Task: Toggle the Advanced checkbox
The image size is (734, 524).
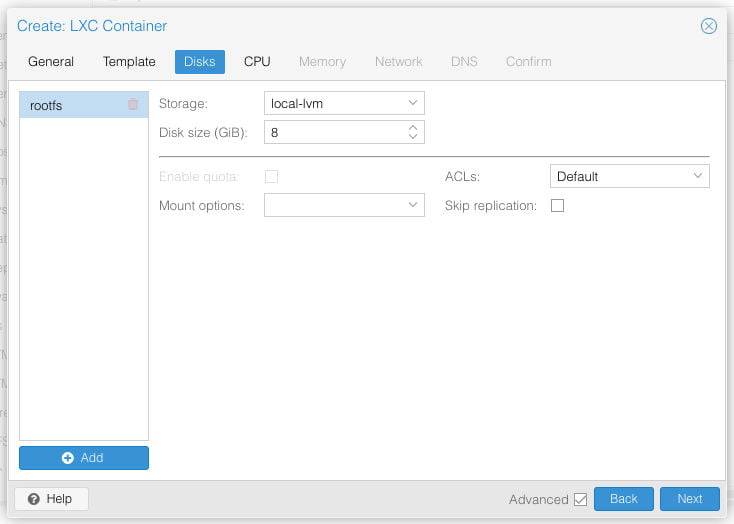Action: tap(580, 499)
